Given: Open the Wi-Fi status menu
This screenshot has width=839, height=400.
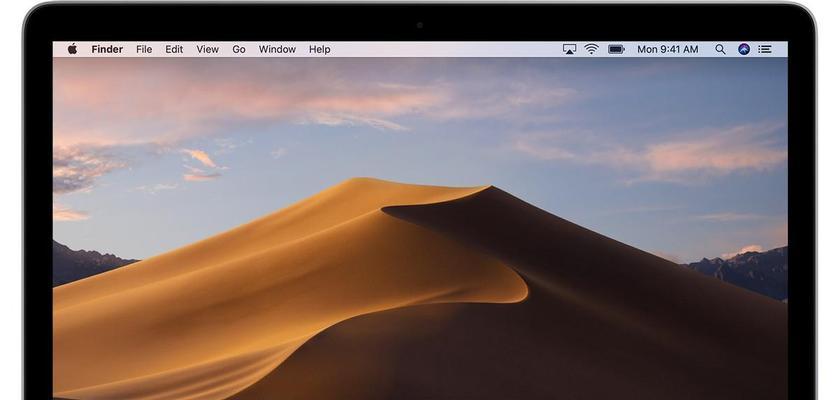Looking at the screenshot, I should point(591,49).
